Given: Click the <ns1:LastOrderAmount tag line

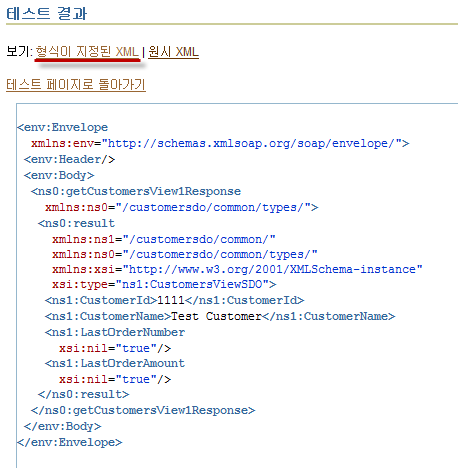Looking at the screenshot, I should pos(115,363).
